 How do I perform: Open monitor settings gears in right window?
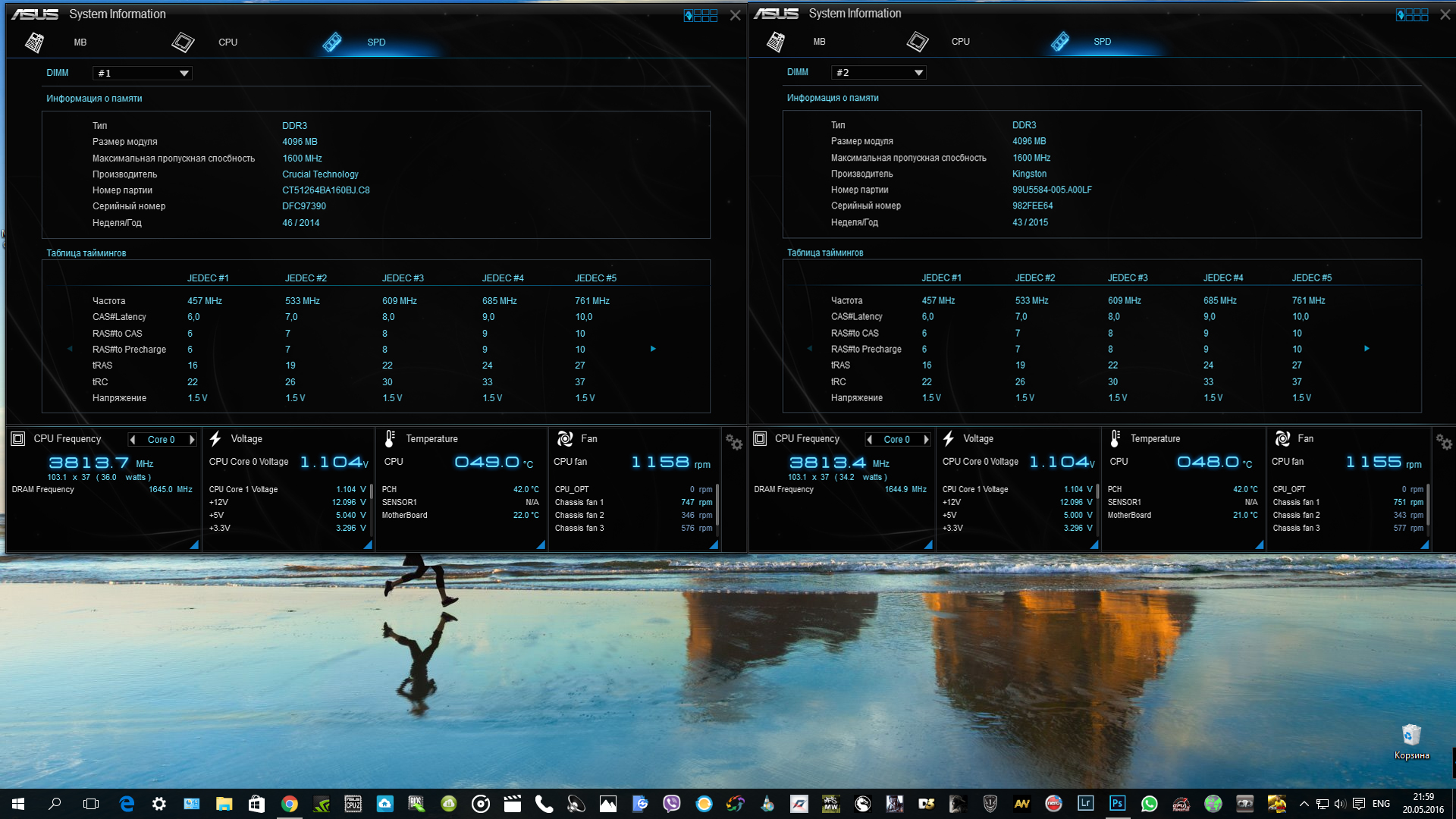(x=1443, y=442)
